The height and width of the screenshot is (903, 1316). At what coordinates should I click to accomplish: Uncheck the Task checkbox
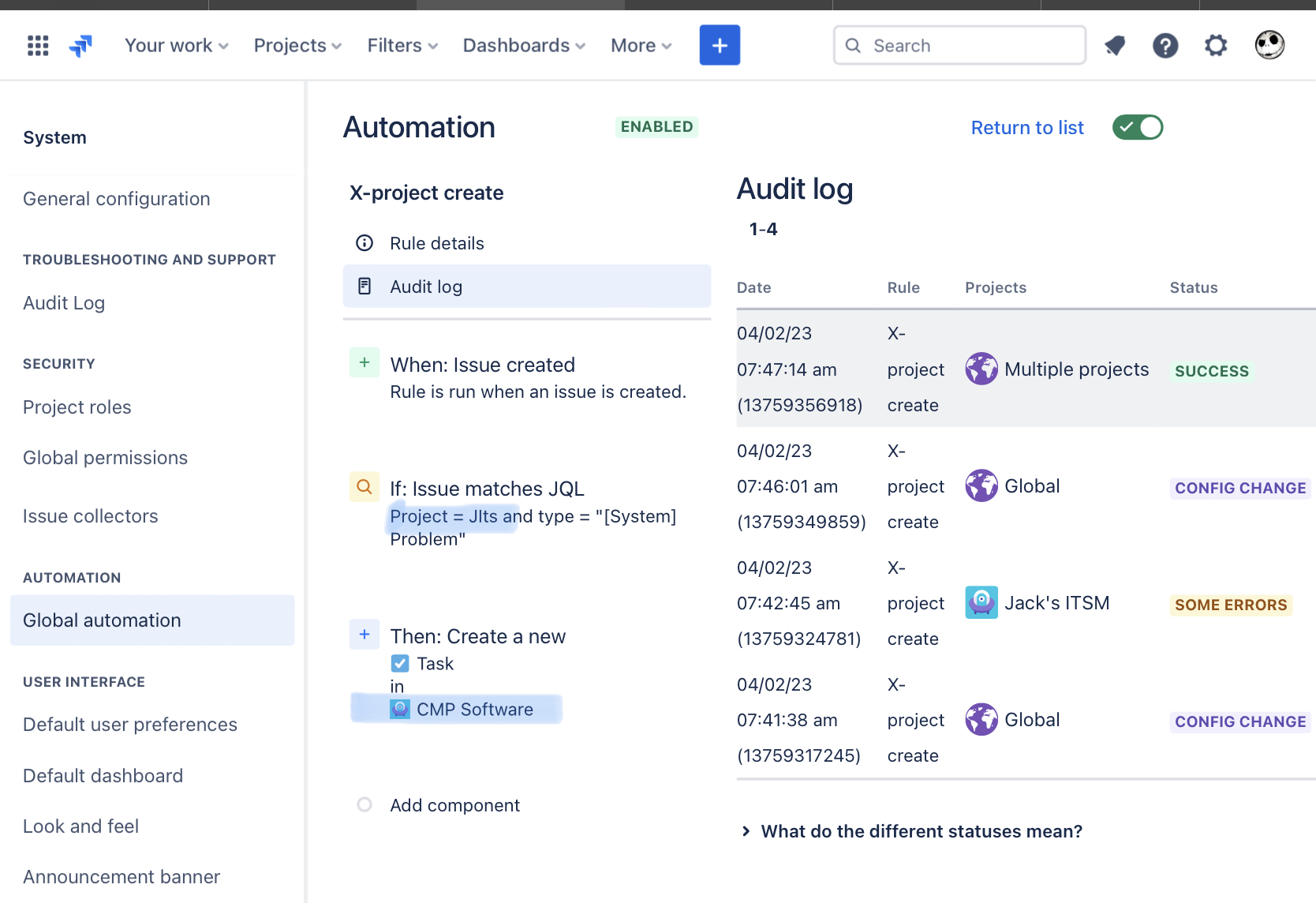[400, 663]
